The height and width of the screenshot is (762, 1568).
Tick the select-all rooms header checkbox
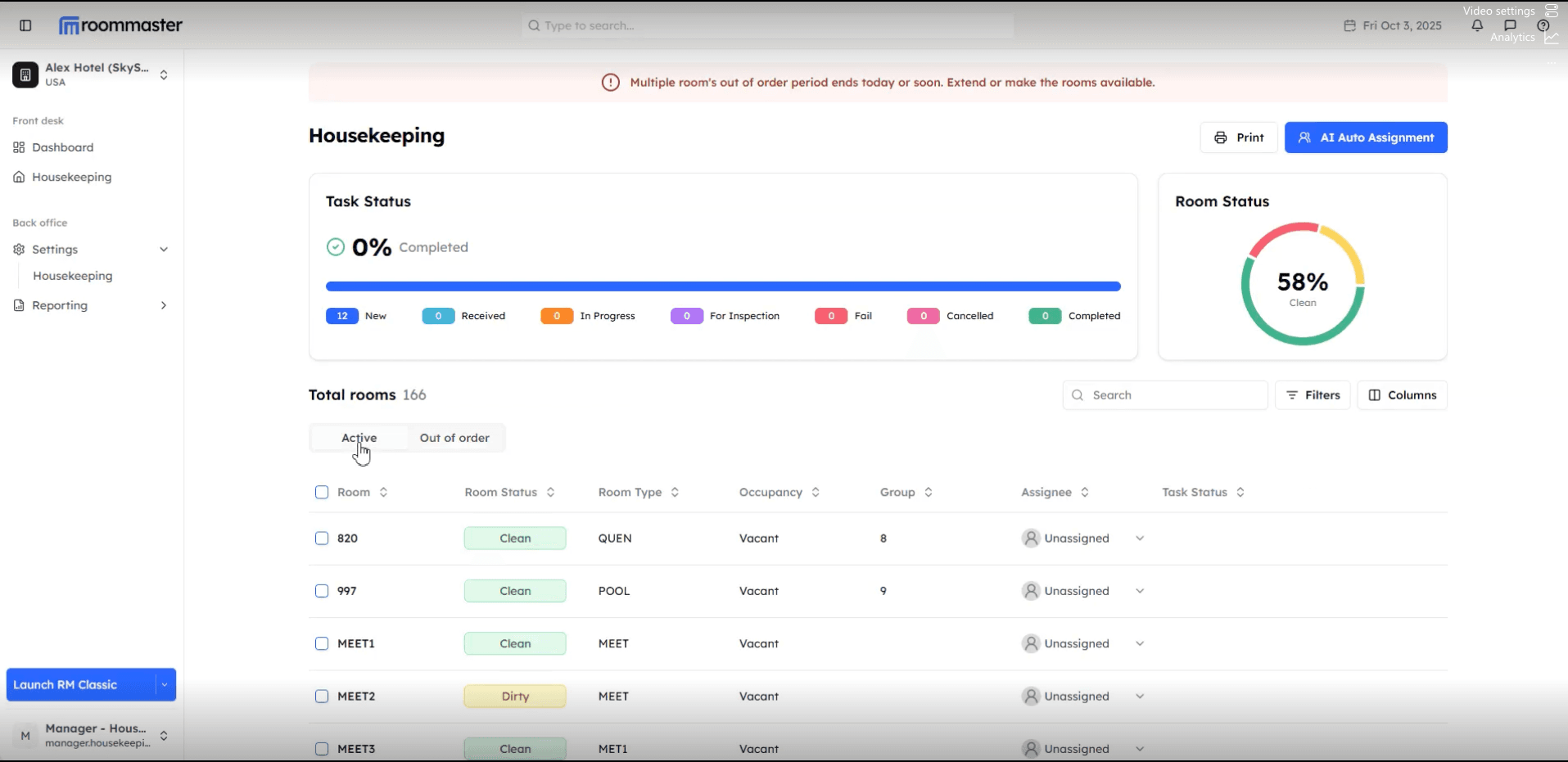[322, 492]
